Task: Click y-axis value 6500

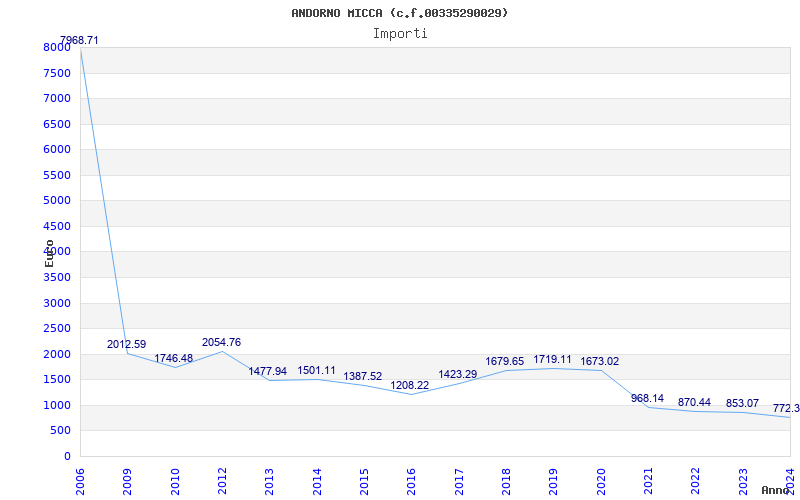Action: (57, 124)
